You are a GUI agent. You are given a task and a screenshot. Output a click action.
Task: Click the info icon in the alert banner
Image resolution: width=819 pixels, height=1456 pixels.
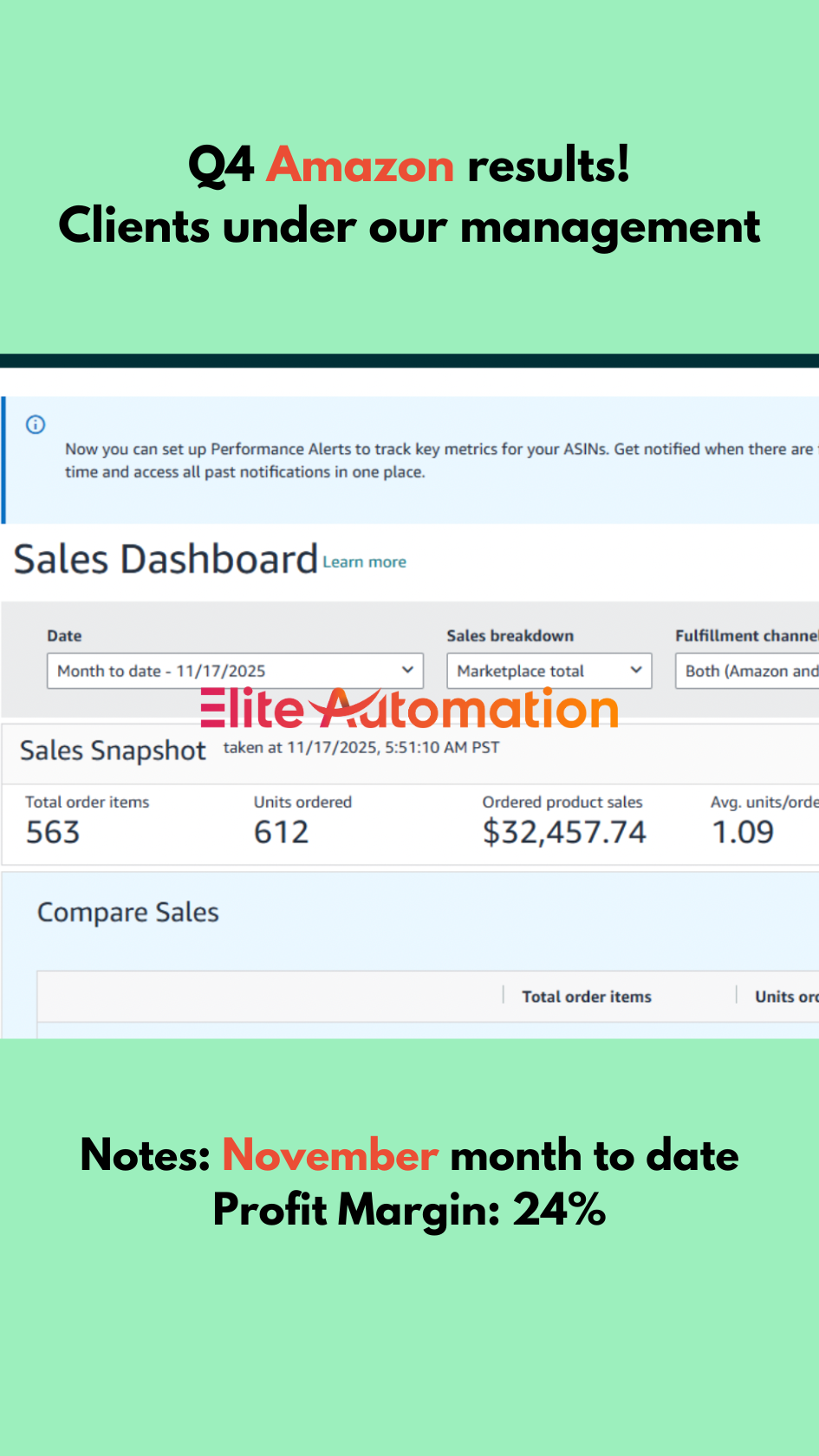36,425
